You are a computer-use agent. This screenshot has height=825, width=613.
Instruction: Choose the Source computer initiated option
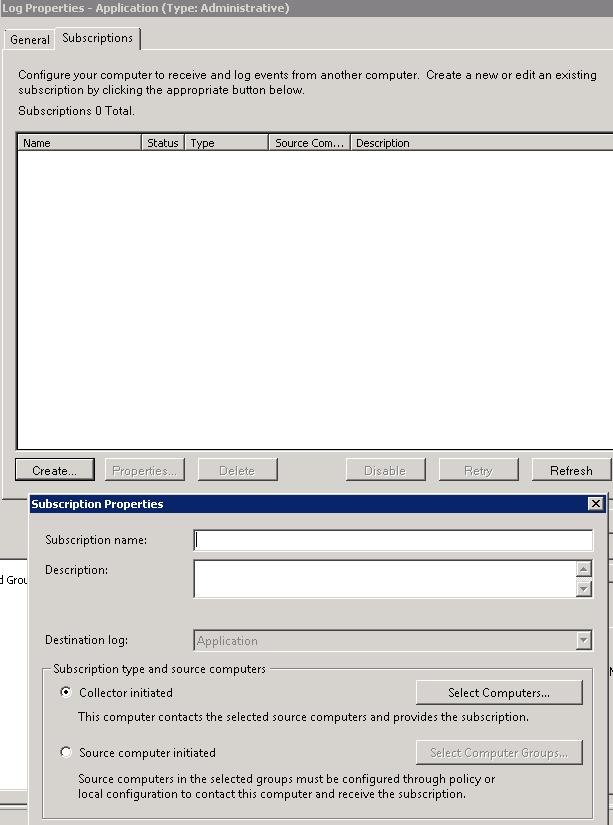[67, 752]
